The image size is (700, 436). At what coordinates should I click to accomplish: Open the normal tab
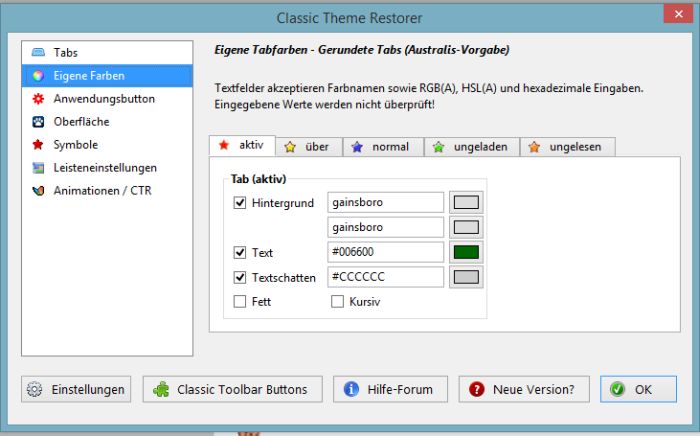pos(383,147)
